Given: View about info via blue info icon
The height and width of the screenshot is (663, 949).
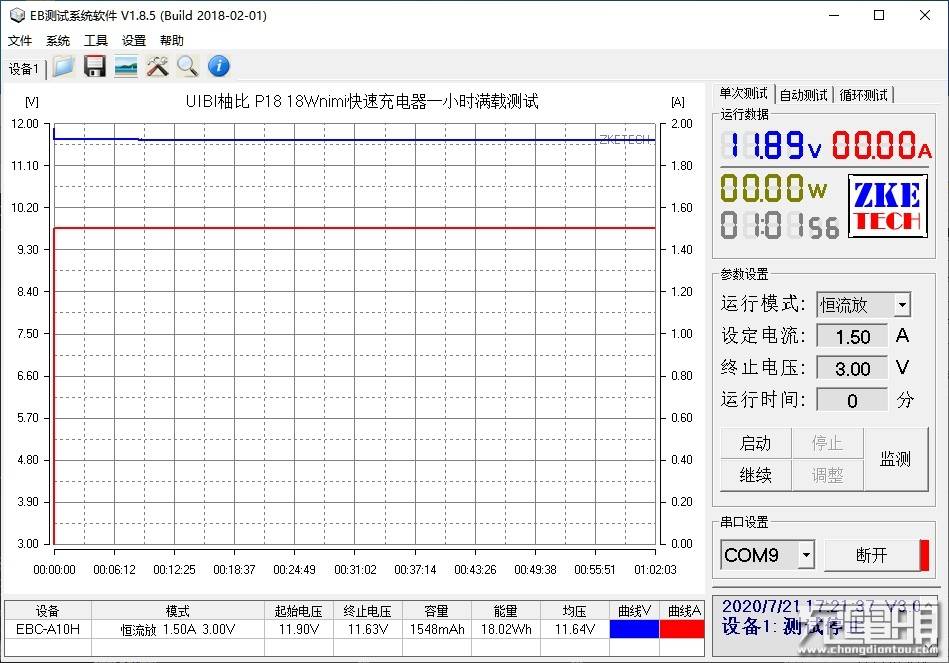Looking at the screenshot, I should point(218,66).
